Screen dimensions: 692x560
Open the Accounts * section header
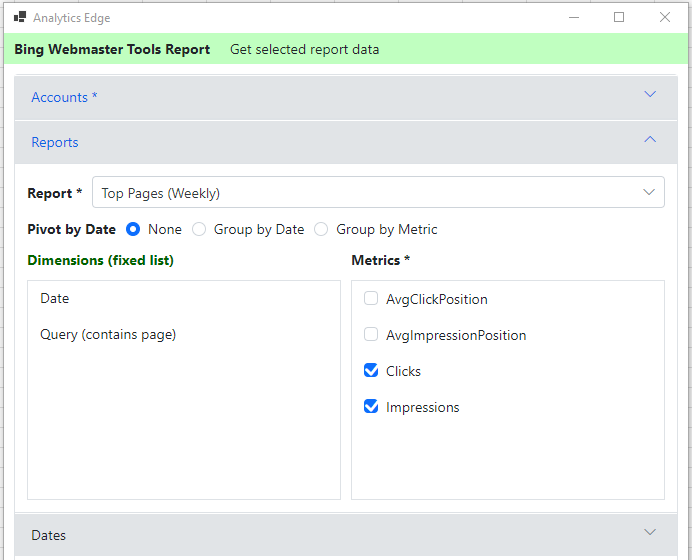[346, 98]
